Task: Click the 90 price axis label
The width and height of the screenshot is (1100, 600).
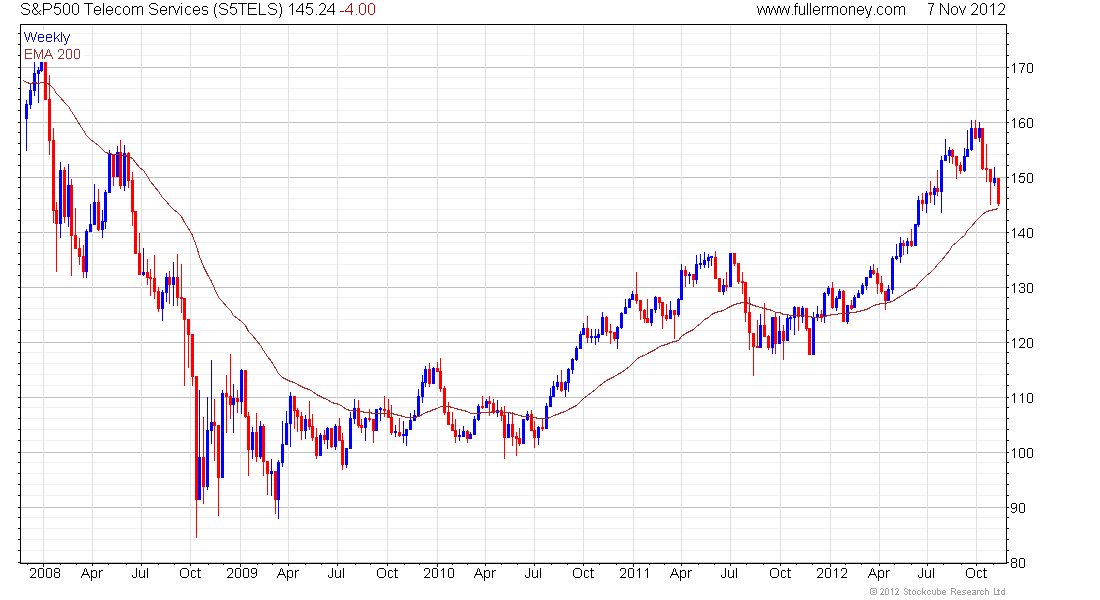Action: point(1017,508)
